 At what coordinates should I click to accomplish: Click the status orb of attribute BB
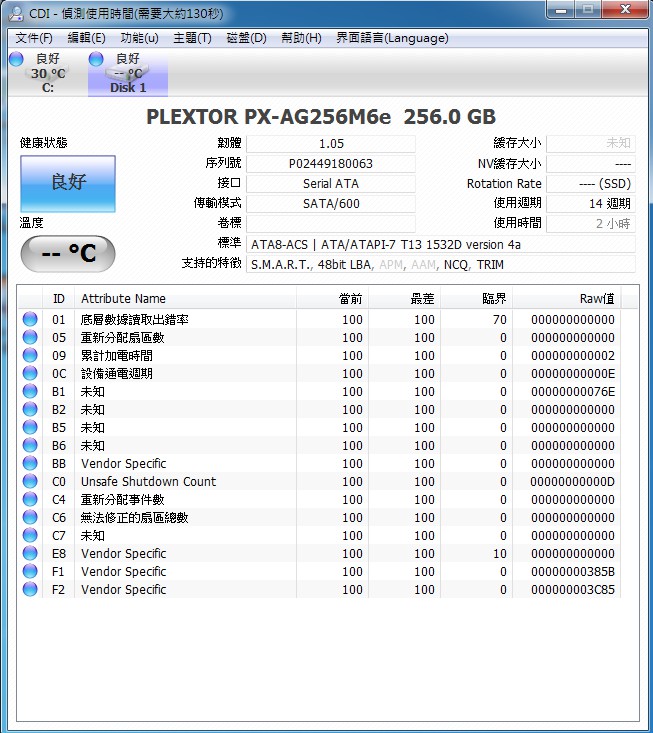pos(30,463)
